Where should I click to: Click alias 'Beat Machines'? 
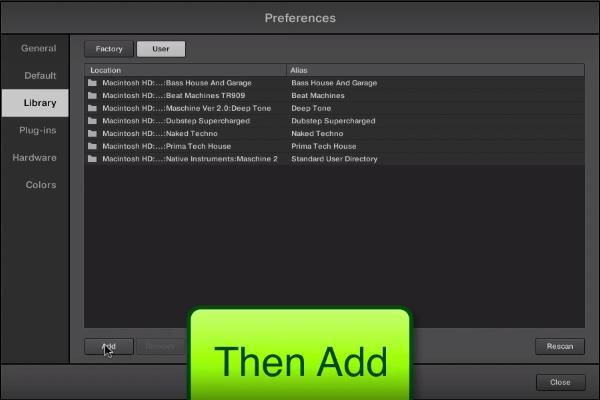(318, 95)
